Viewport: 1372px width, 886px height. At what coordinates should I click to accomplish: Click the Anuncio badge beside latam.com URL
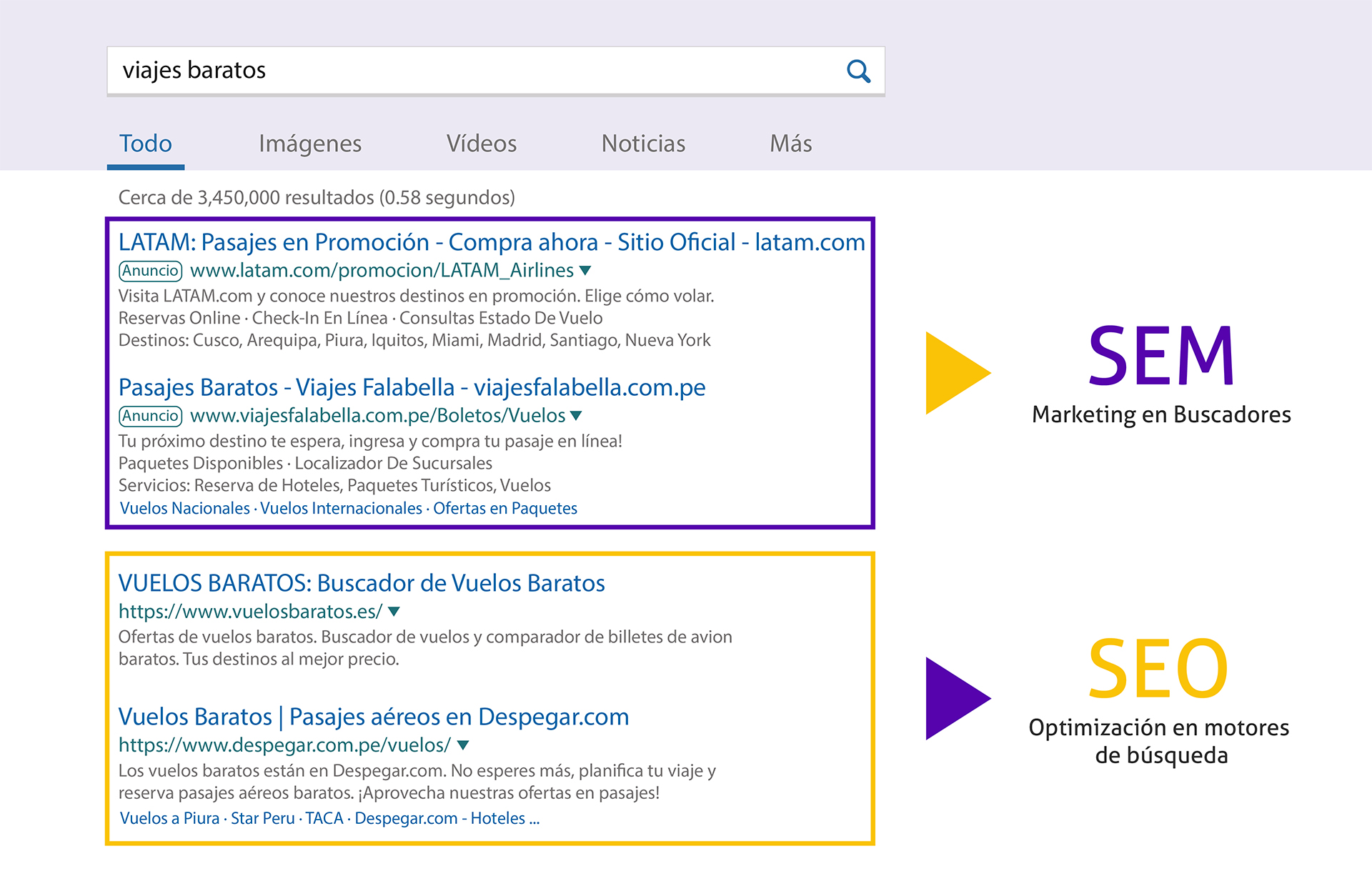(x=150, y=271)
